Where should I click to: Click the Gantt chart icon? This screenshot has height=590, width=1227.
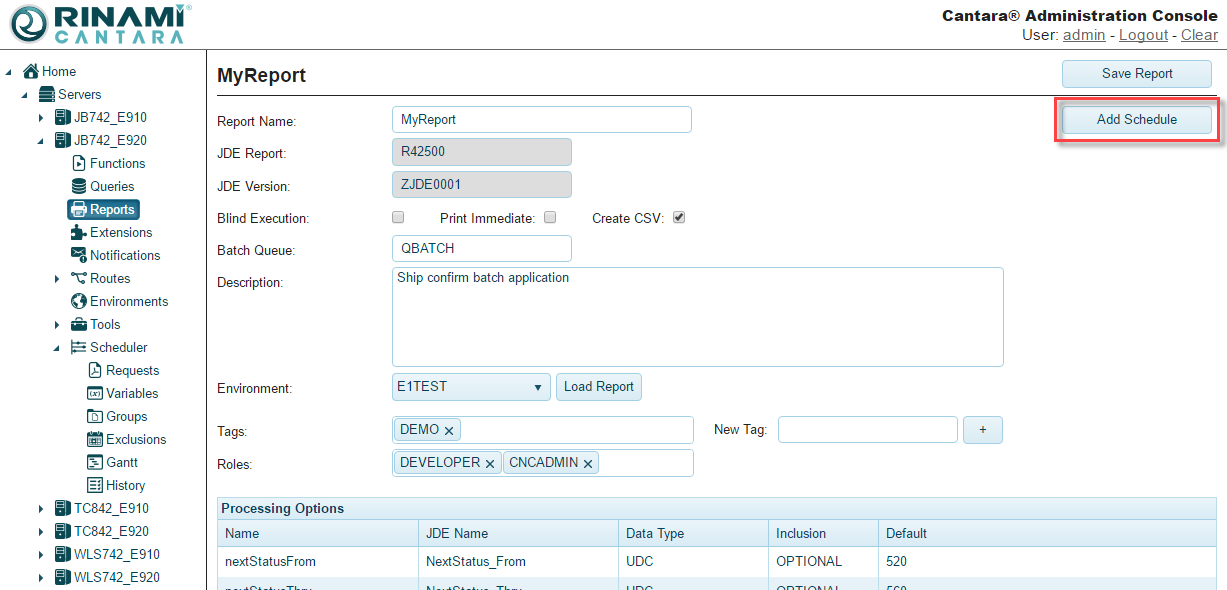(x=95, y=462)
